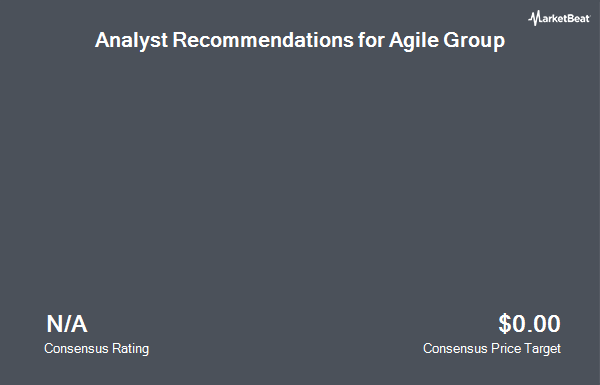The height and width of the screenshot is (385, 600).
Task: Click the N/A consensus rating value
Action: point(67,324)
